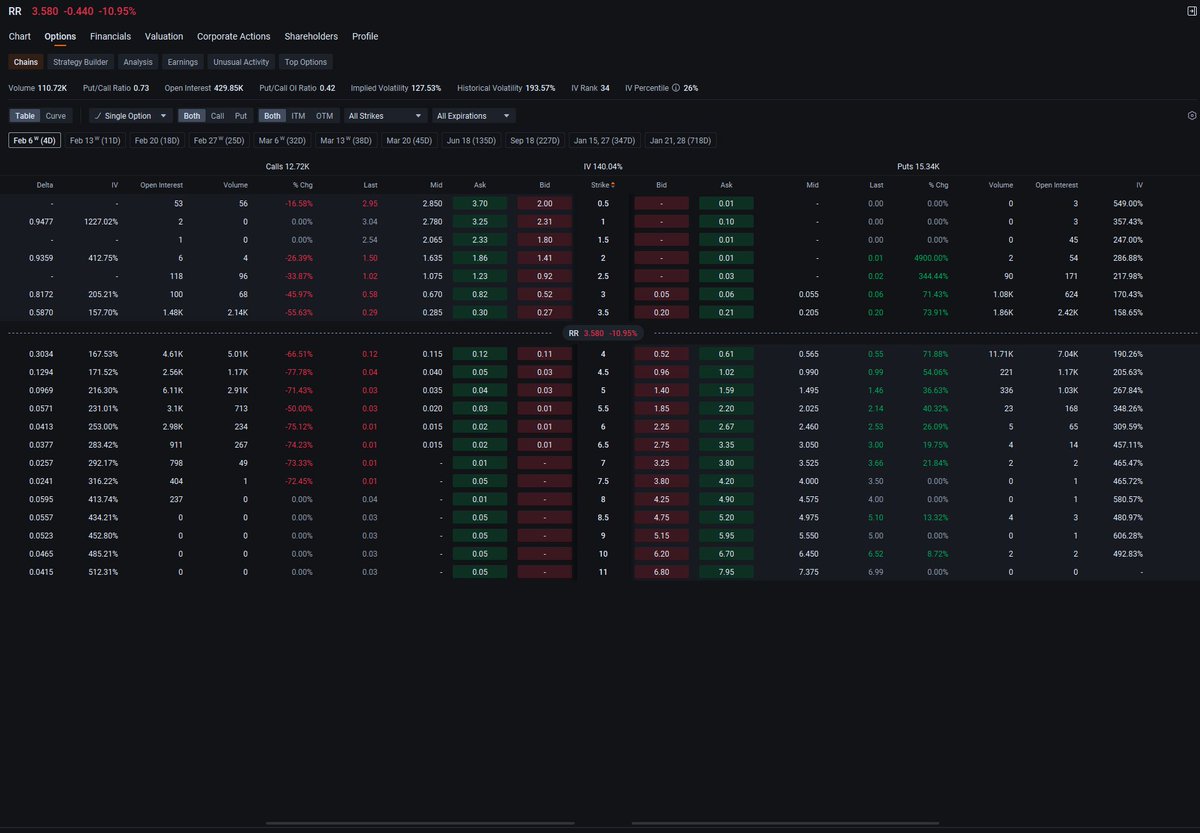This screenshot has height=833, width=1200.
Task: Click the Calls 12.72K header
Action: coord(288,166)
